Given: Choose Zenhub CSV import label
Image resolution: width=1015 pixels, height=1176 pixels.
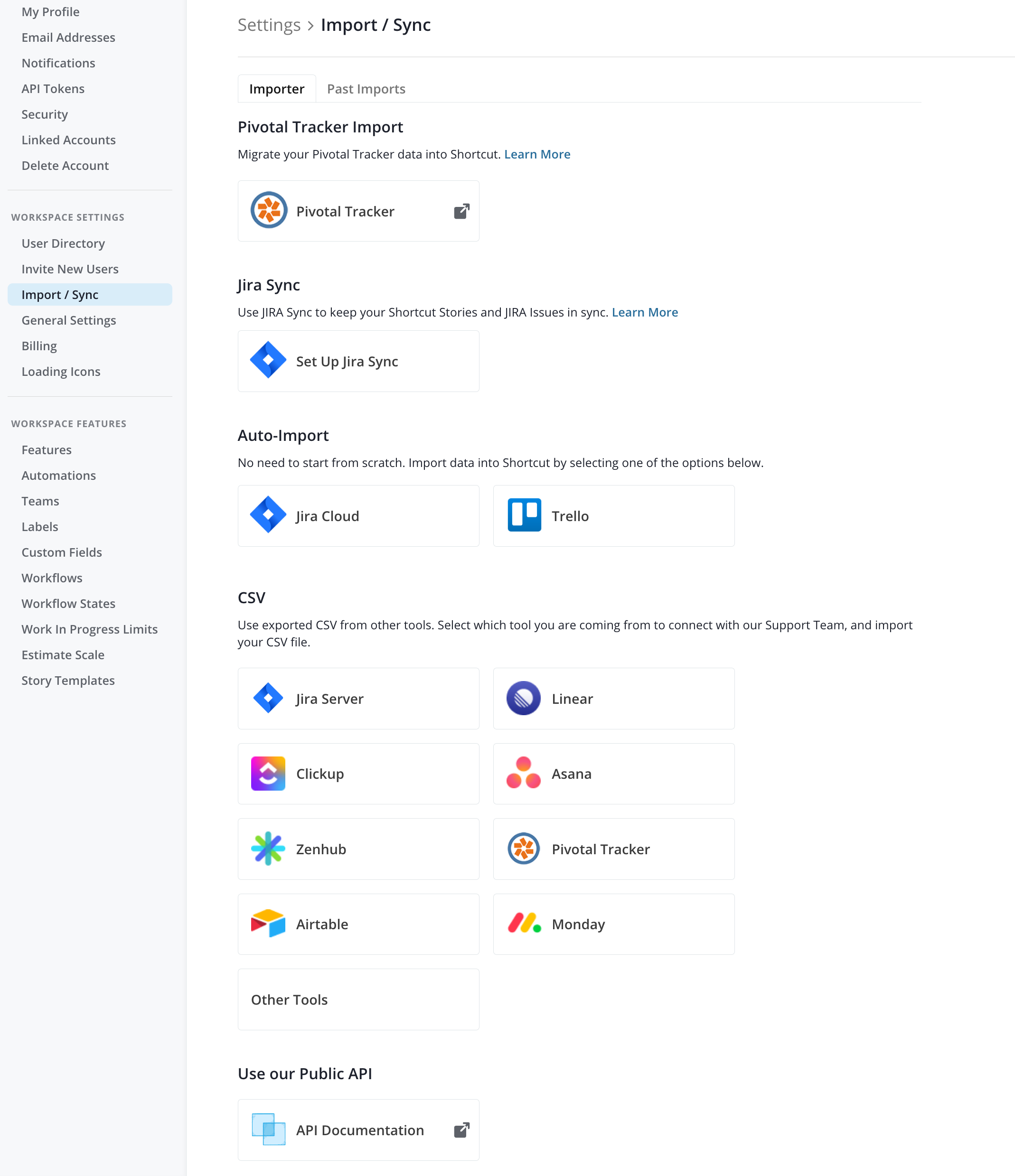Looking at the screenshot, I should [321, 849].
